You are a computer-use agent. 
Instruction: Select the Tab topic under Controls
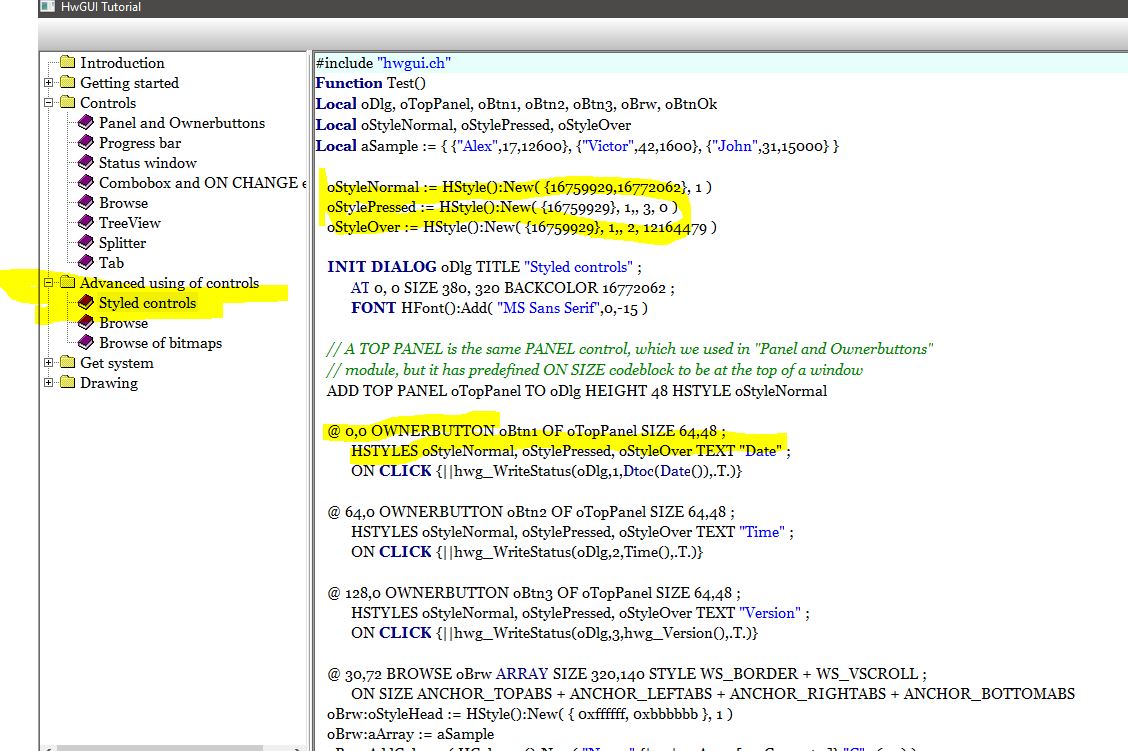point(111,263)
